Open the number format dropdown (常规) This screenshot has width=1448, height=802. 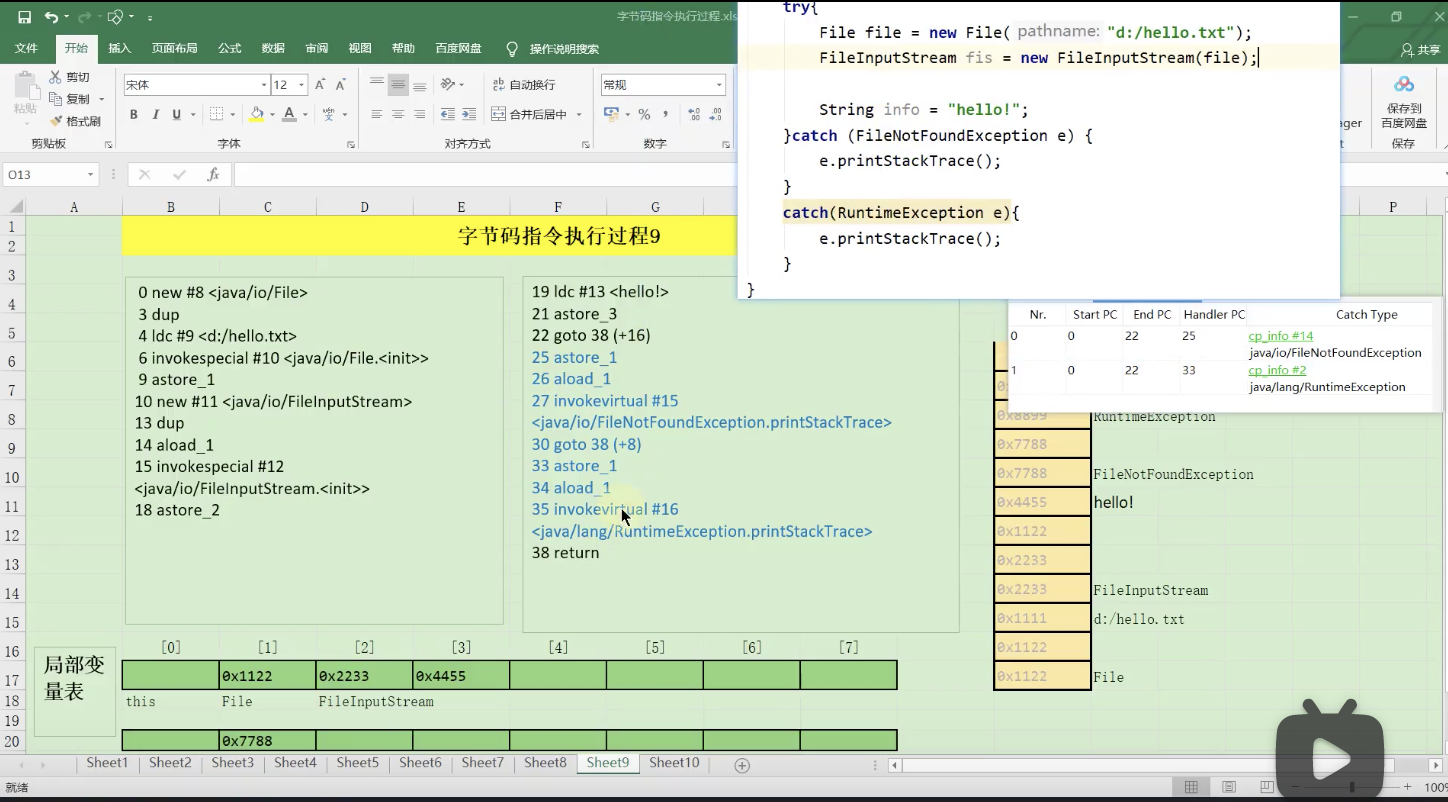click(x=719, y=85)
